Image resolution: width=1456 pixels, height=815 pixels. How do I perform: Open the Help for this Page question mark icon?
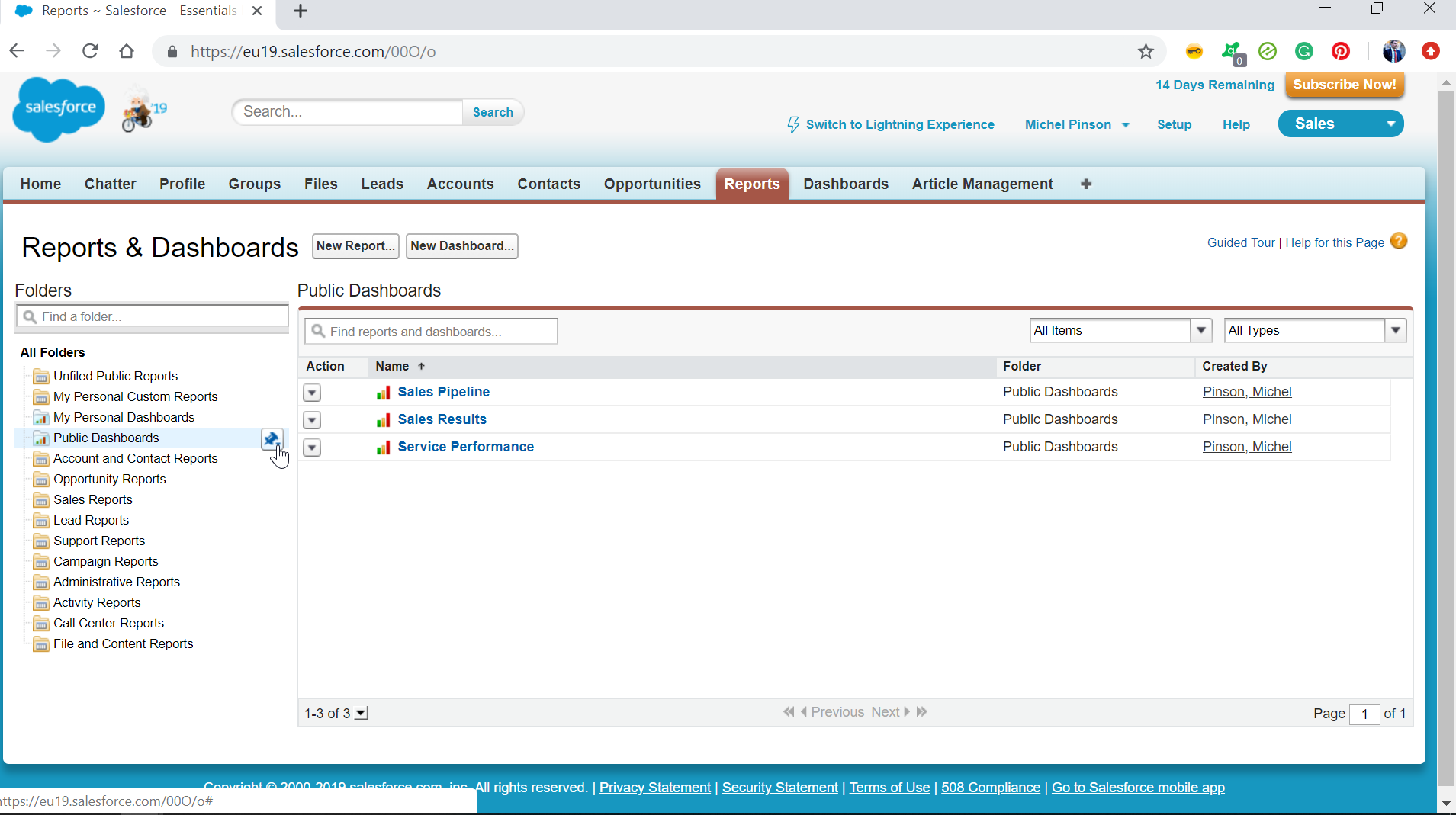point(1400,241)
